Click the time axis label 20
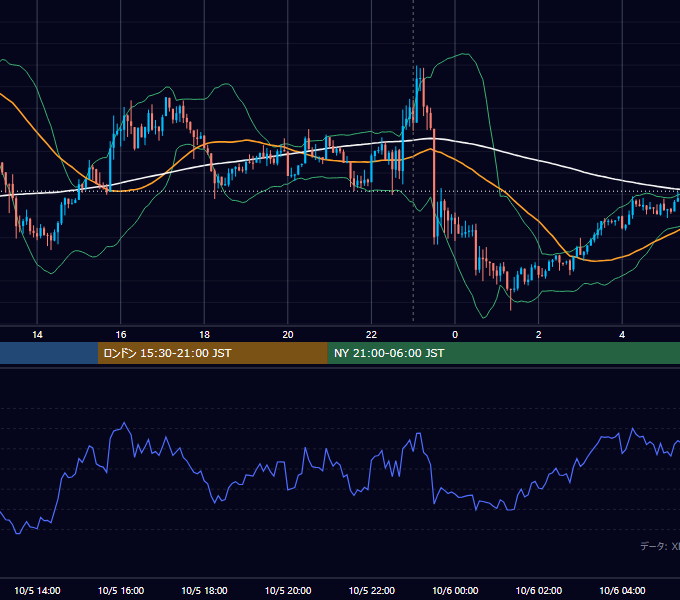The width and height of the screenshot is (680, 600). coord(288,335)
